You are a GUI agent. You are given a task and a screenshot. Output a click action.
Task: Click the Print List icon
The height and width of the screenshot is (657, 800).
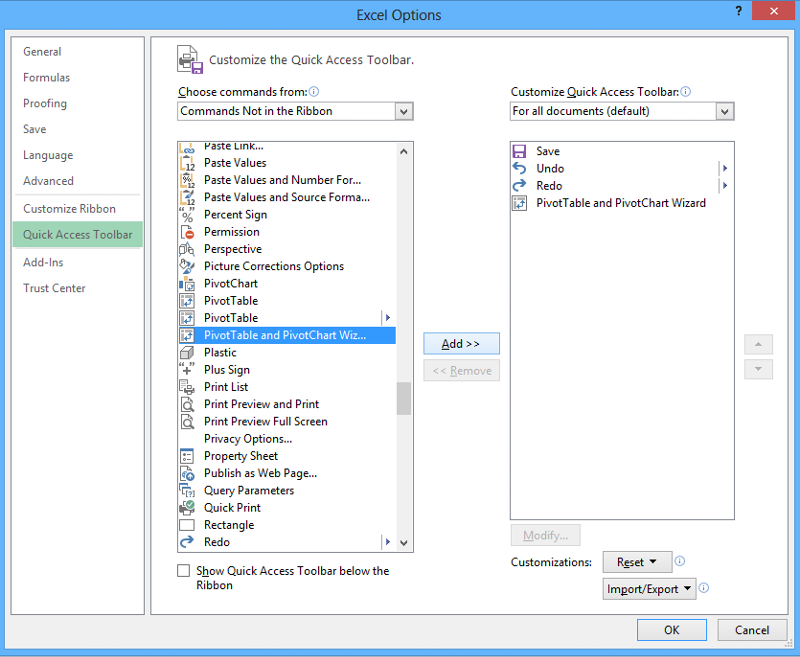[187, 387]
